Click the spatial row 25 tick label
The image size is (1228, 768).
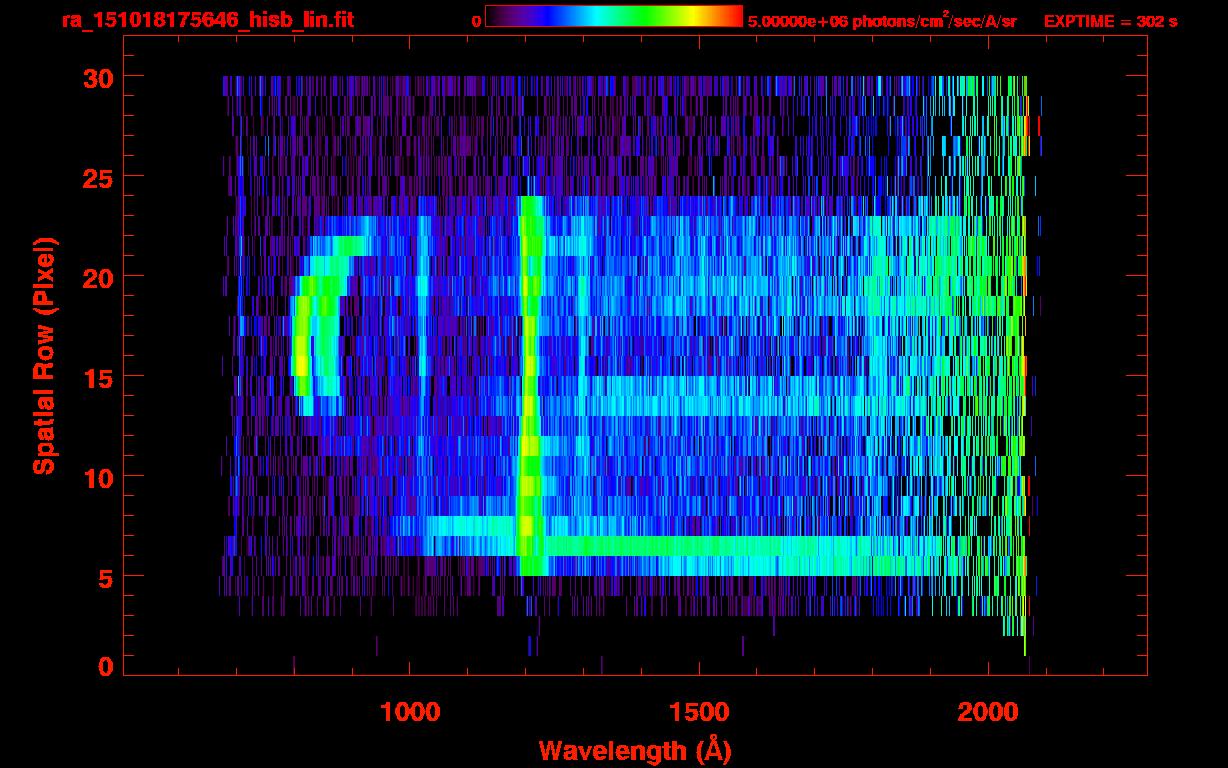click(x=97, y=177)
